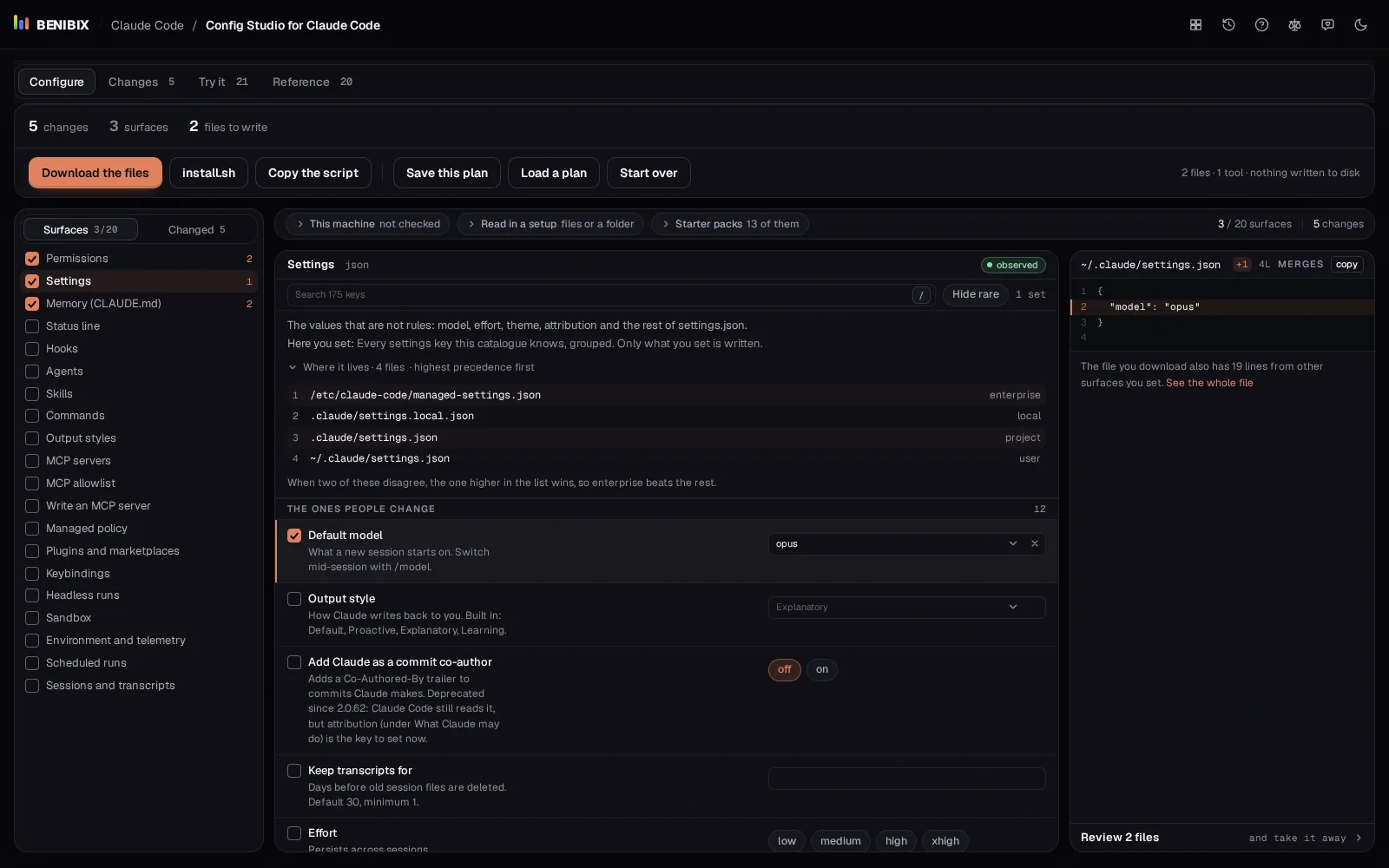The image size is (1389, 868).
Task: Check the Output style setting
Action: (x=294, y=599)
